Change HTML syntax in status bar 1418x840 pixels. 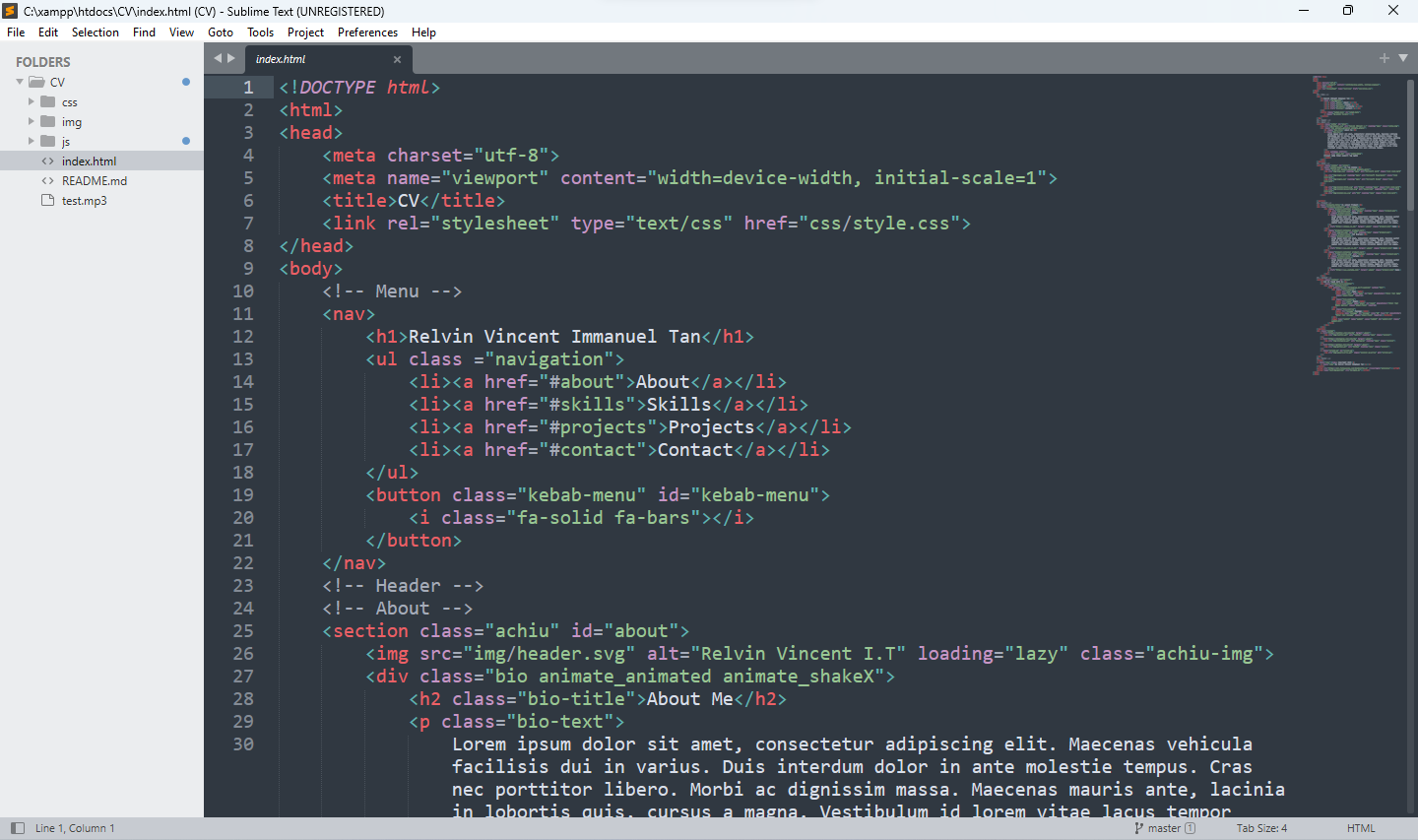tap(1361, 828)
